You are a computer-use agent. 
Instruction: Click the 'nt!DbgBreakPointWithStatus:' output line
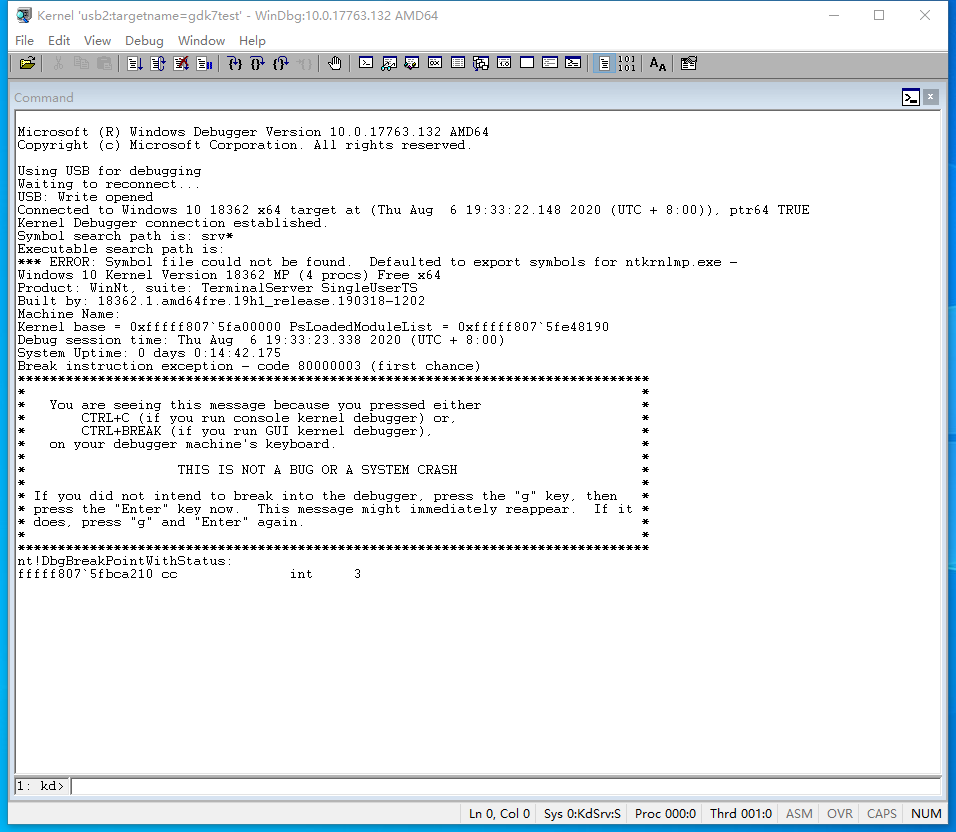[125, 561]
